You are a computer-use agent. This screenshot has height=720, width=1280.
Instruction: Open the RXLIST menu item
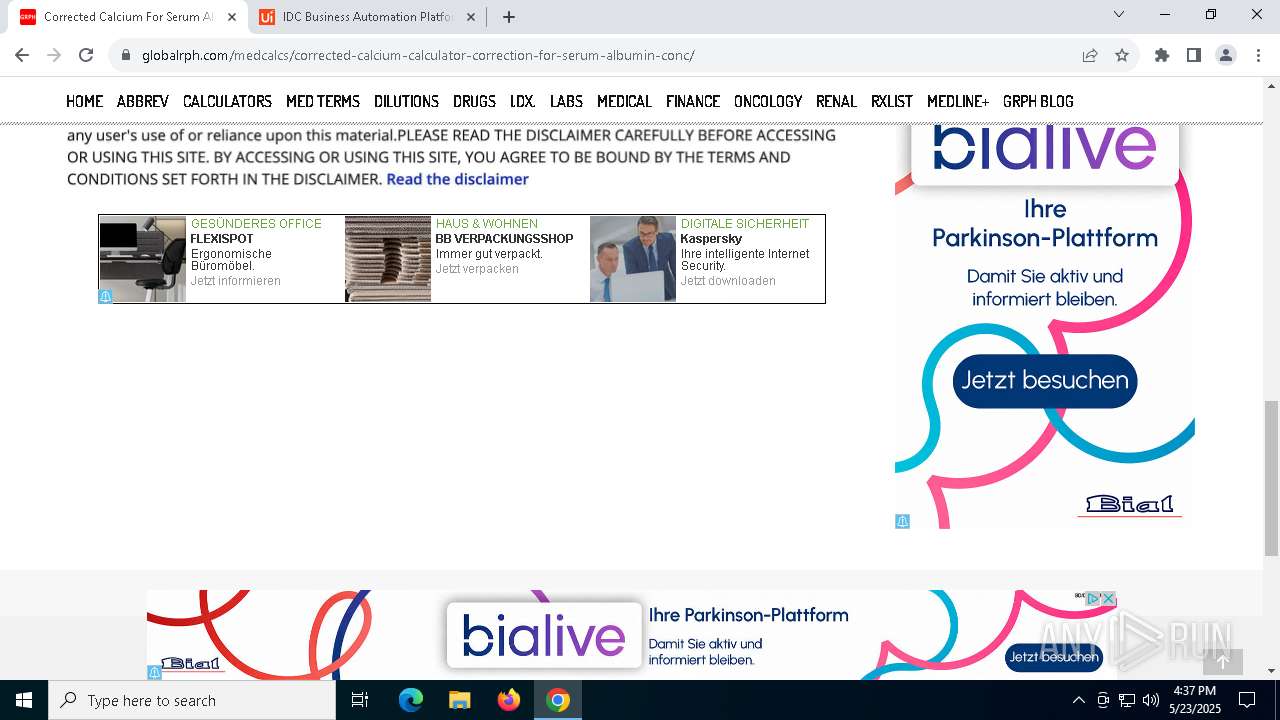(x=892, y=101)
